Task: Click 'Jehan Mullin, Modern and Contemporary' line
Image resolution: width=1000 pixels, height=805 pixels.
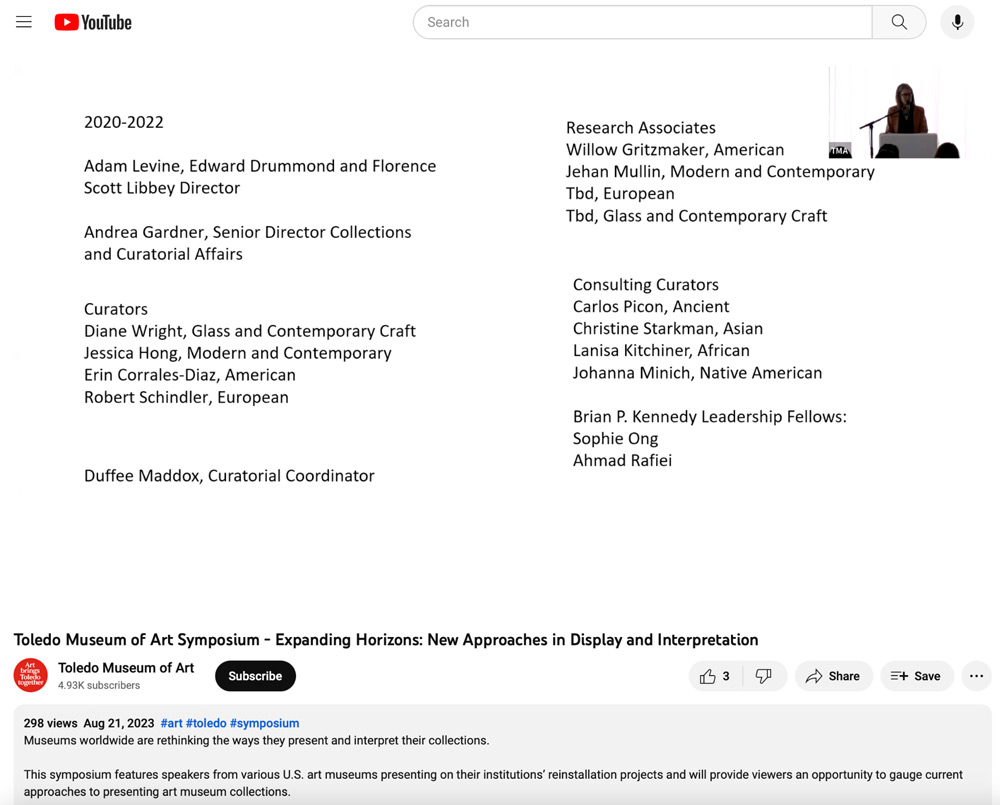Action: point(720,172)
